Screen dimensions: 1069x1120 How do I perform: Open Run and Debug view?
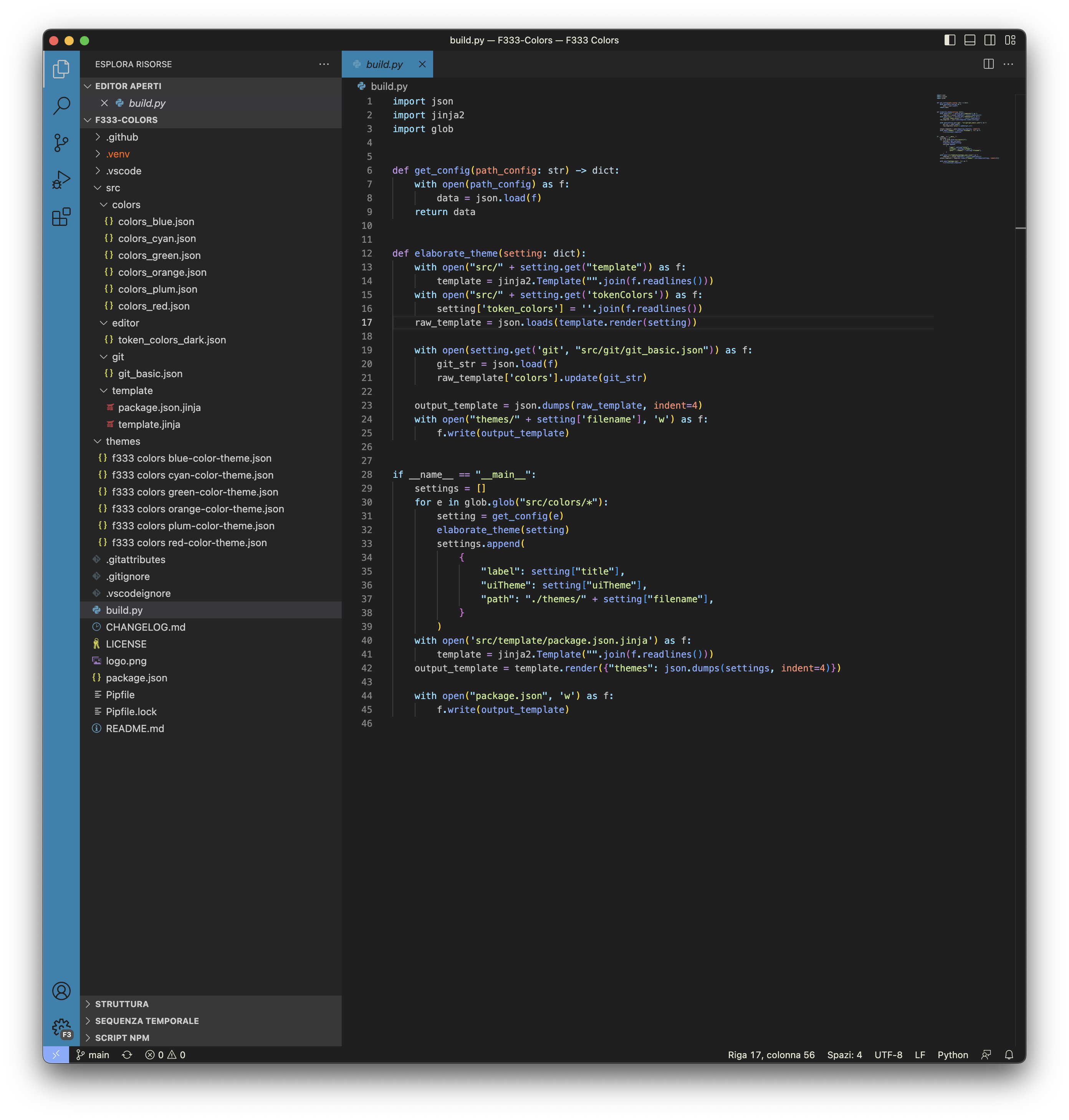point(61,179)
